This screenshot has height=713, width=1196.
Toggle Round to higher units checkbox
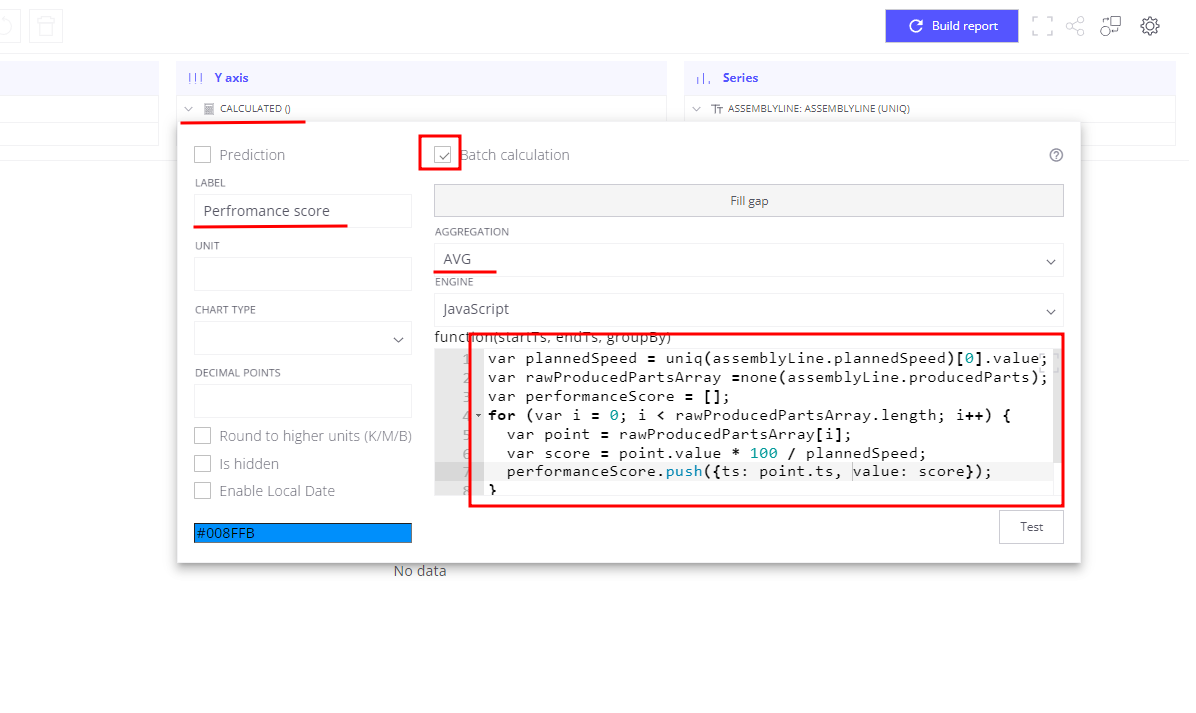(x=203, y=436)
